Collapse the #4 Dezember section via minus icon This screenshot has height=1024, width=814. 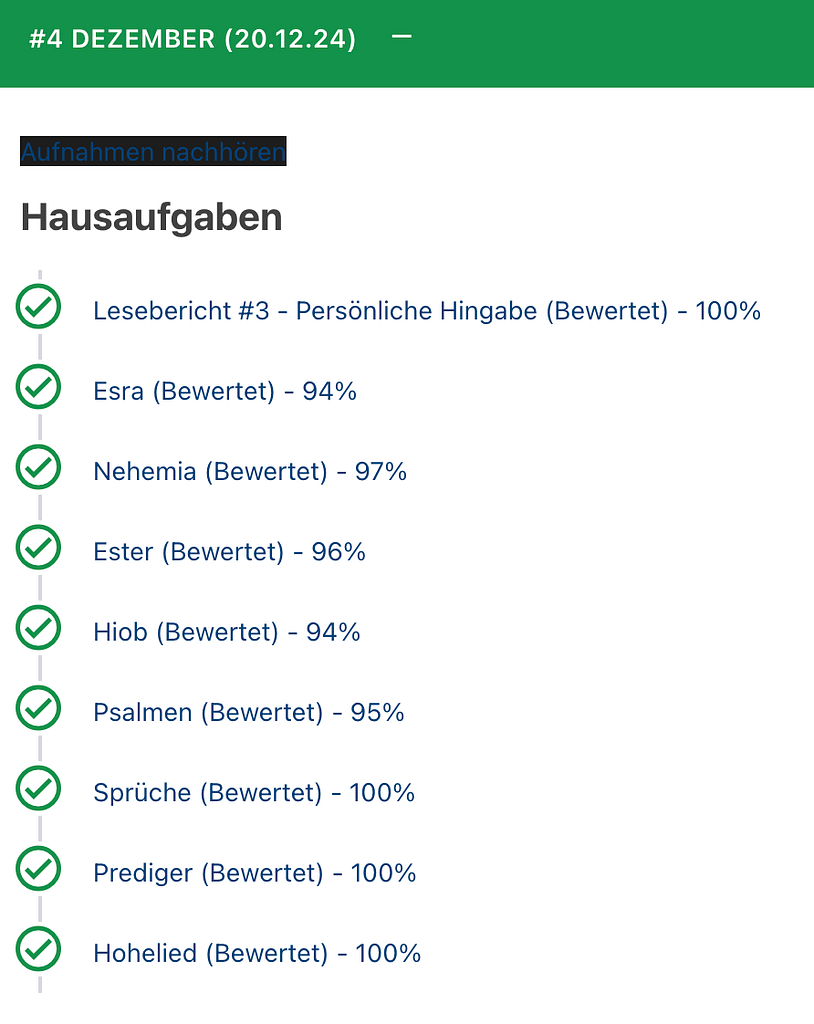[401, 37]
